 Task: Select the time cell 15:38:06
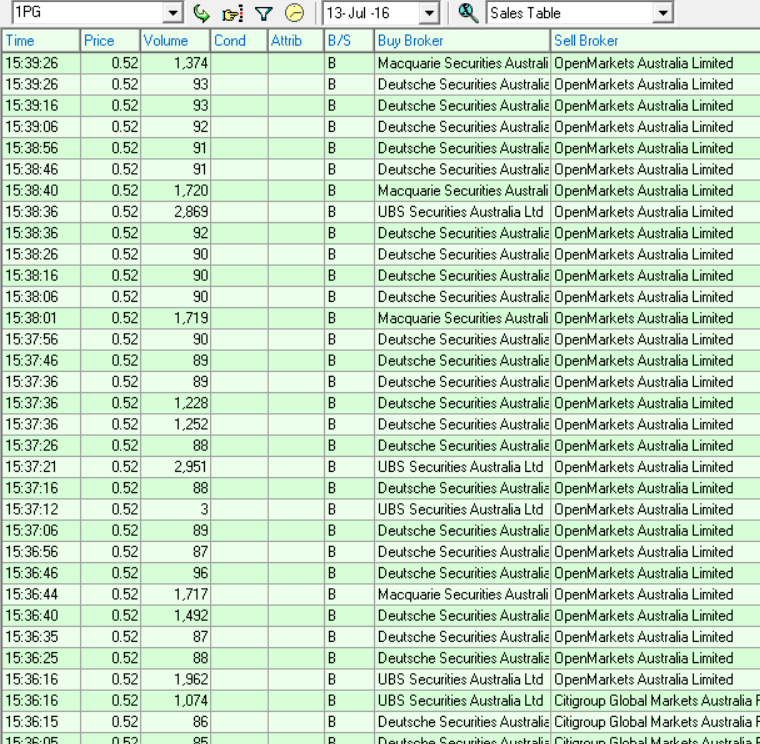[41, 297]
